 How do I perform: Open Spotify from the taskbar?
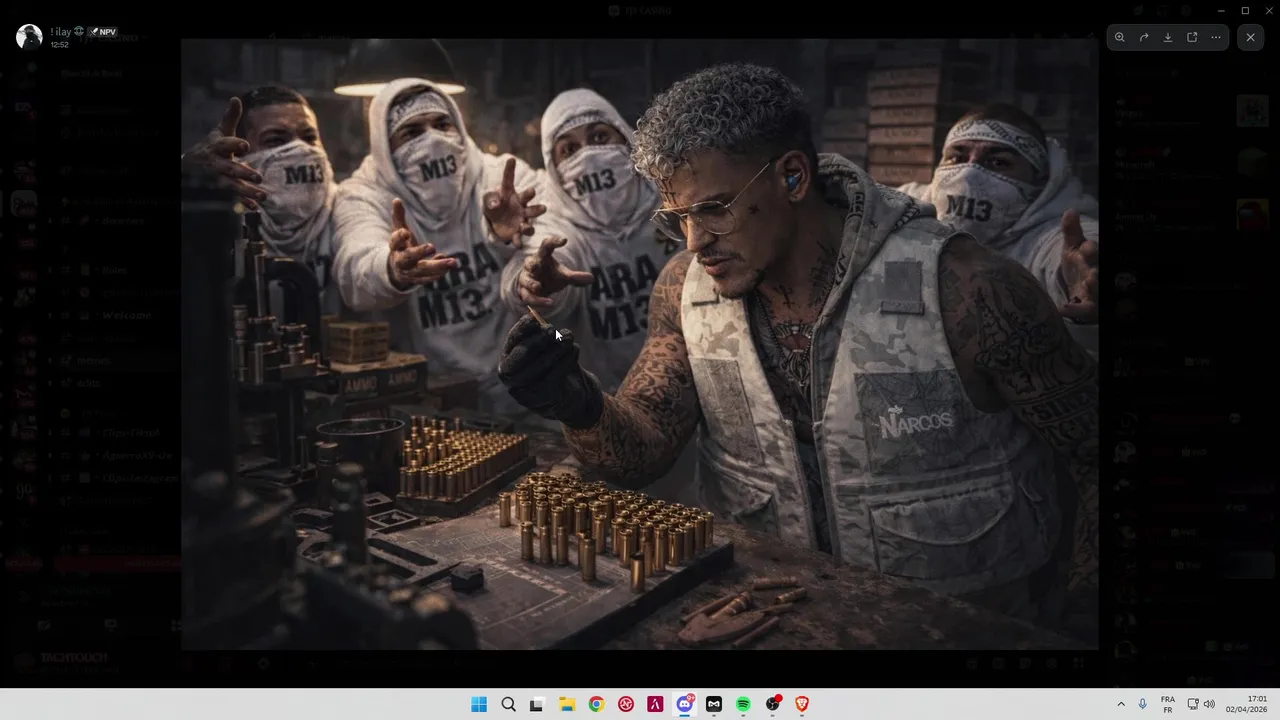(x=743, y=704)
